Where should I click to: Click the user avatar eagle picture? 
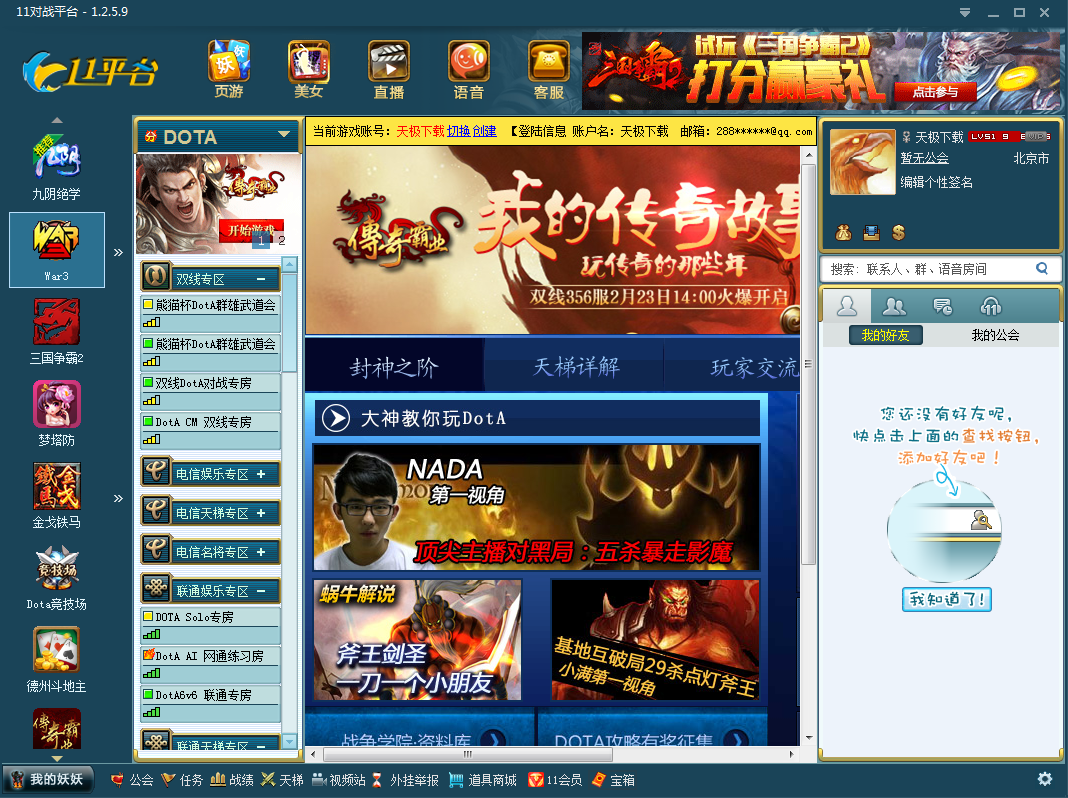click(862, 162)
